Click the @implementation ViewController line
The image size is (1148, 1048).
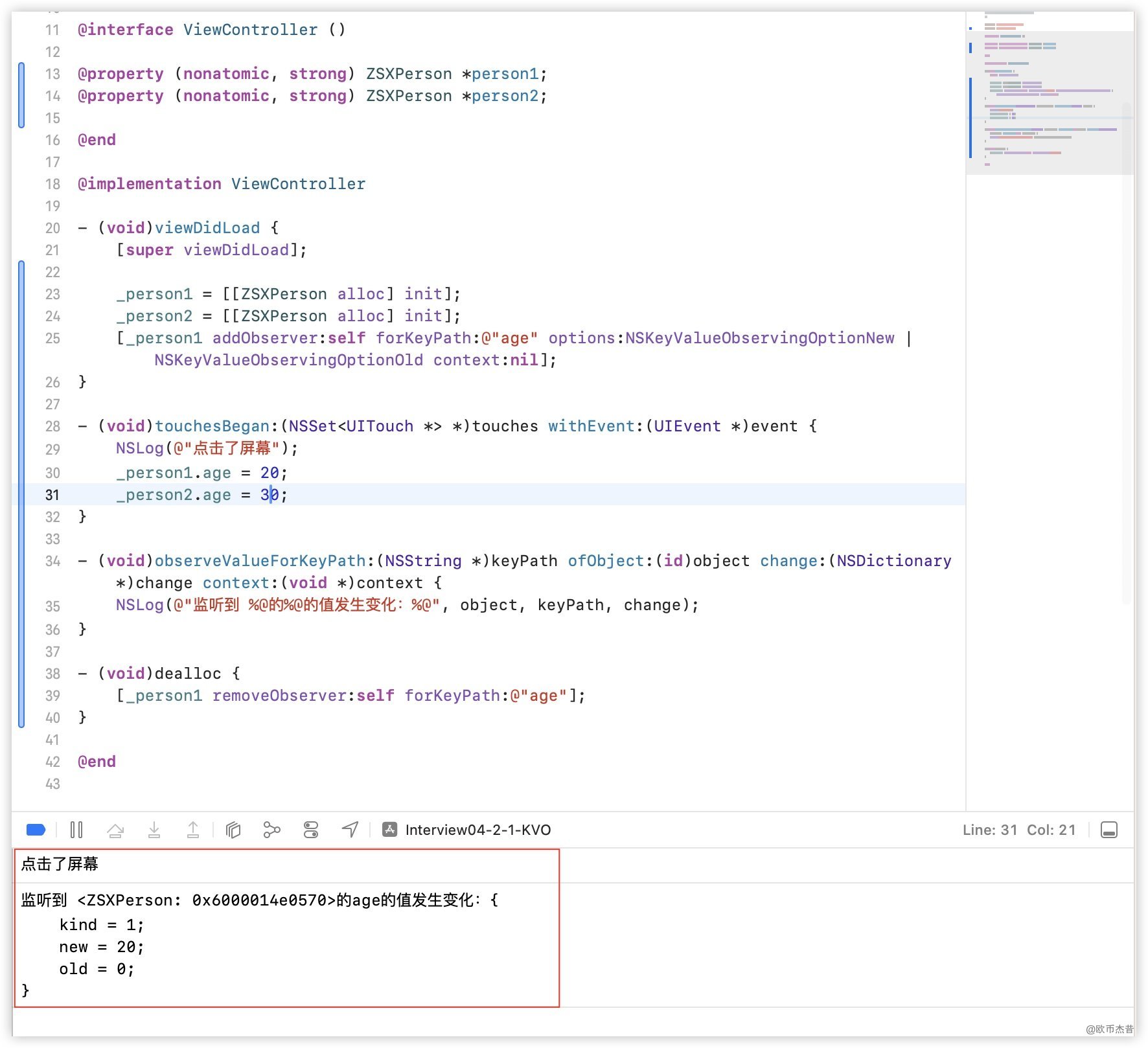[222, 184]
